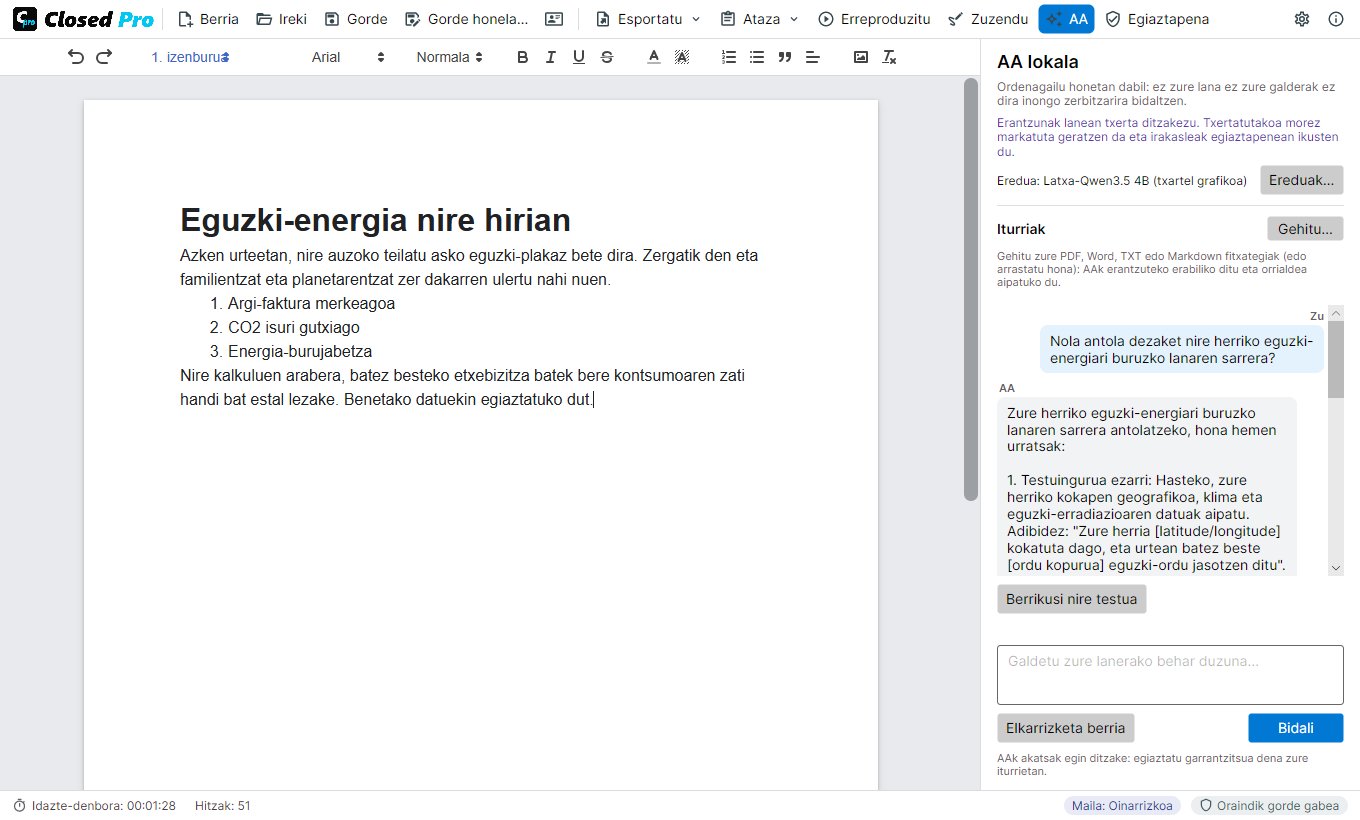Click the 'Ereduak...' model button
1360x820 pixels.
click(1301, 180)
